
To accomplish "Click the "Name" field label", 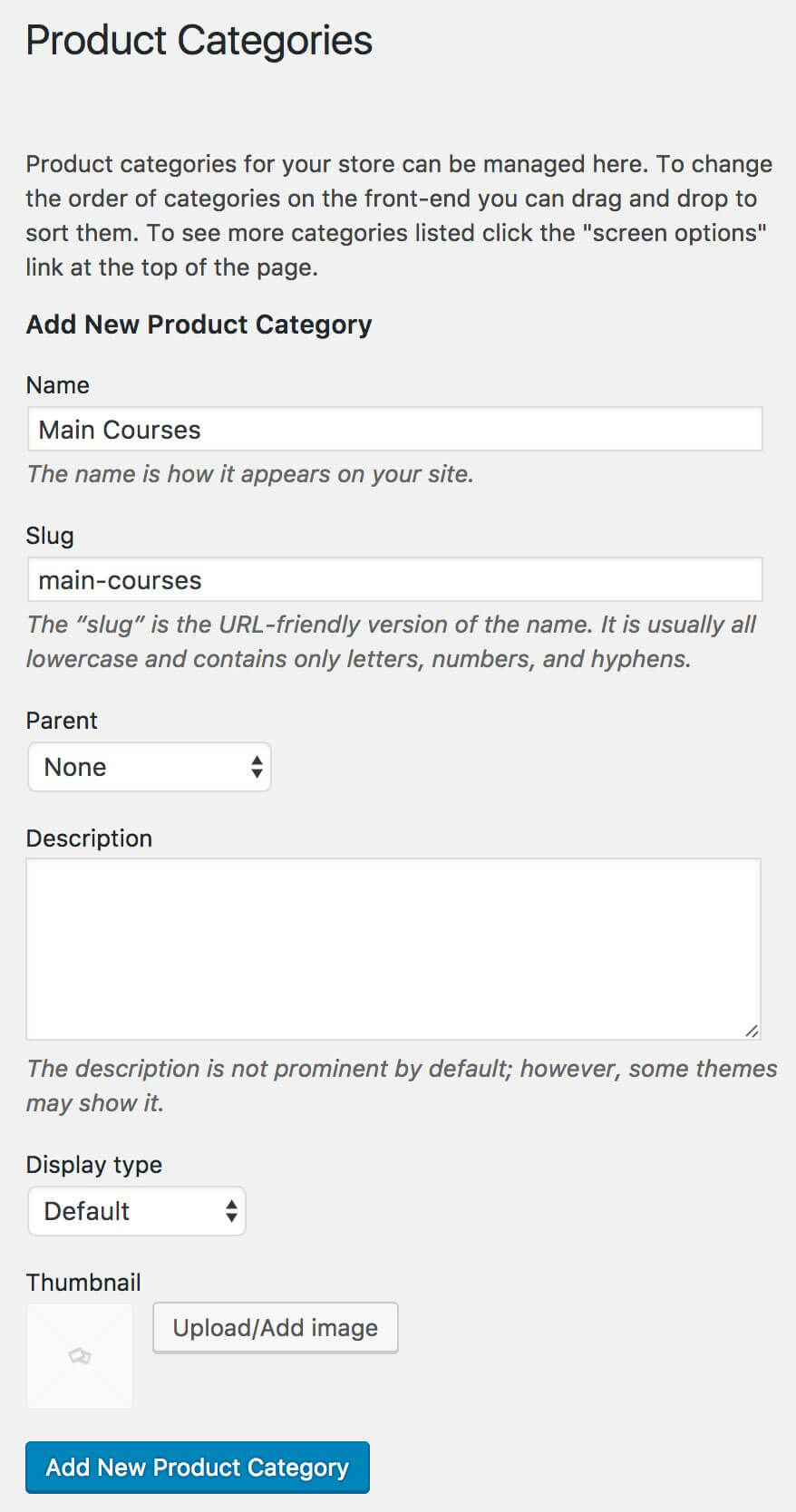I will click(x=58, y=385).
